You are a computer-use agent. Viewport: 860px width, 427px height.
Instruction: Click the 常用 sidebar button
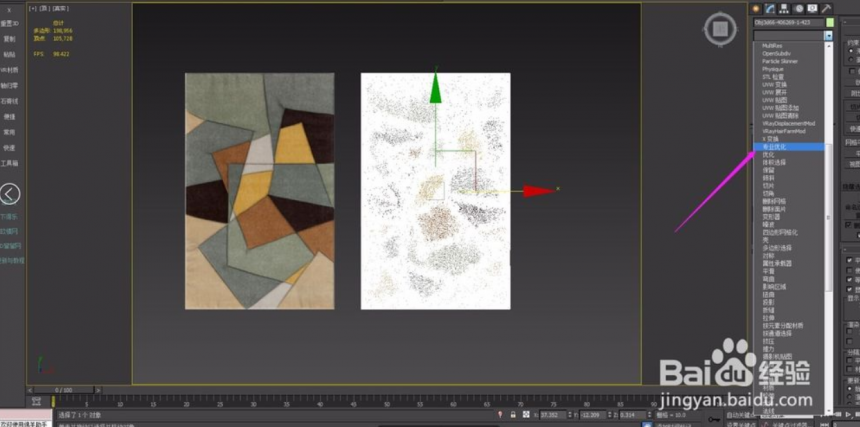(x=10, y=132)
